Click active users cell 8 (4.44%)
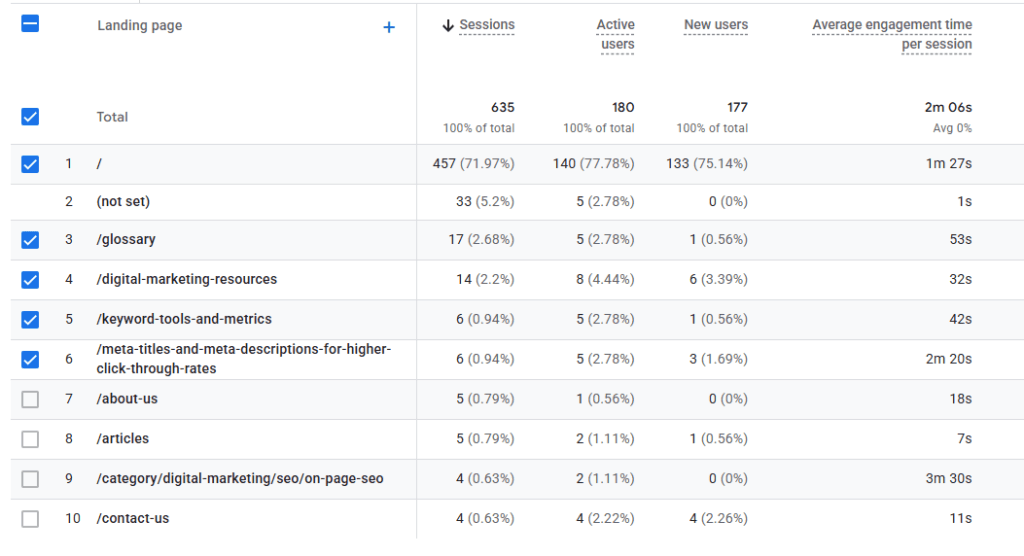 605,279
